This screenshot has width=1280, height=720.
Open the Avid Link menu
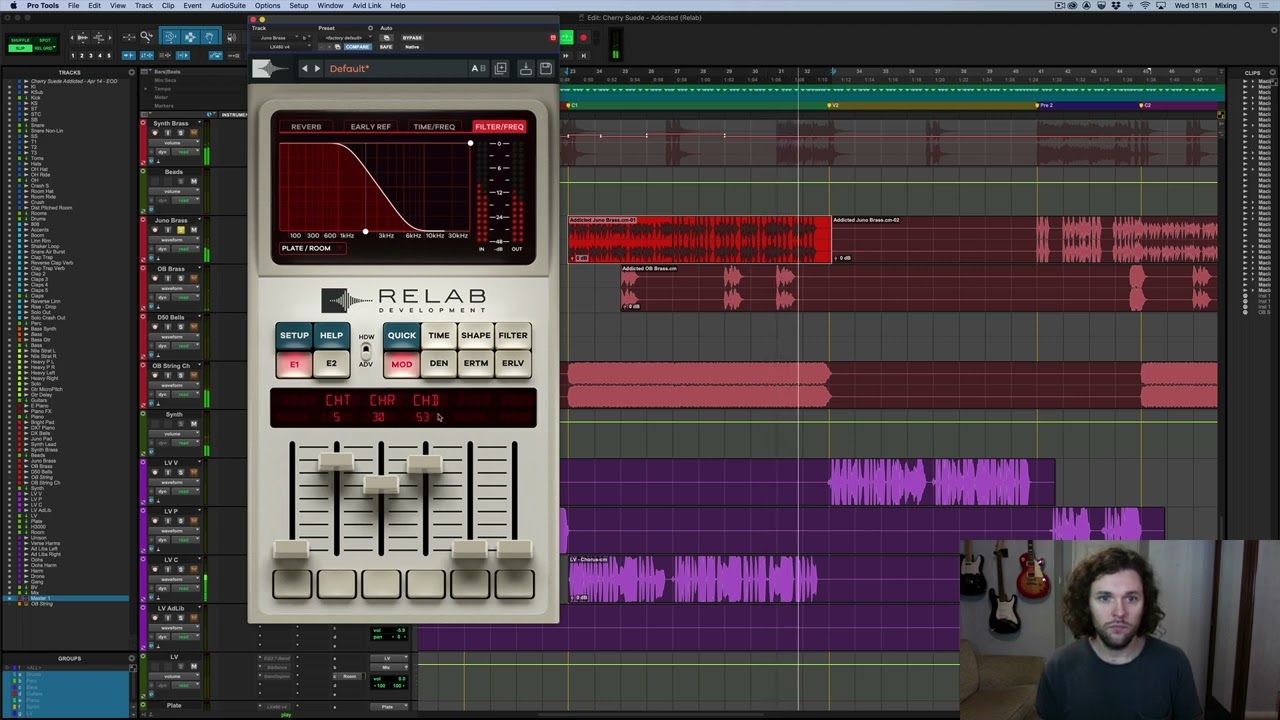click(366, 6)
